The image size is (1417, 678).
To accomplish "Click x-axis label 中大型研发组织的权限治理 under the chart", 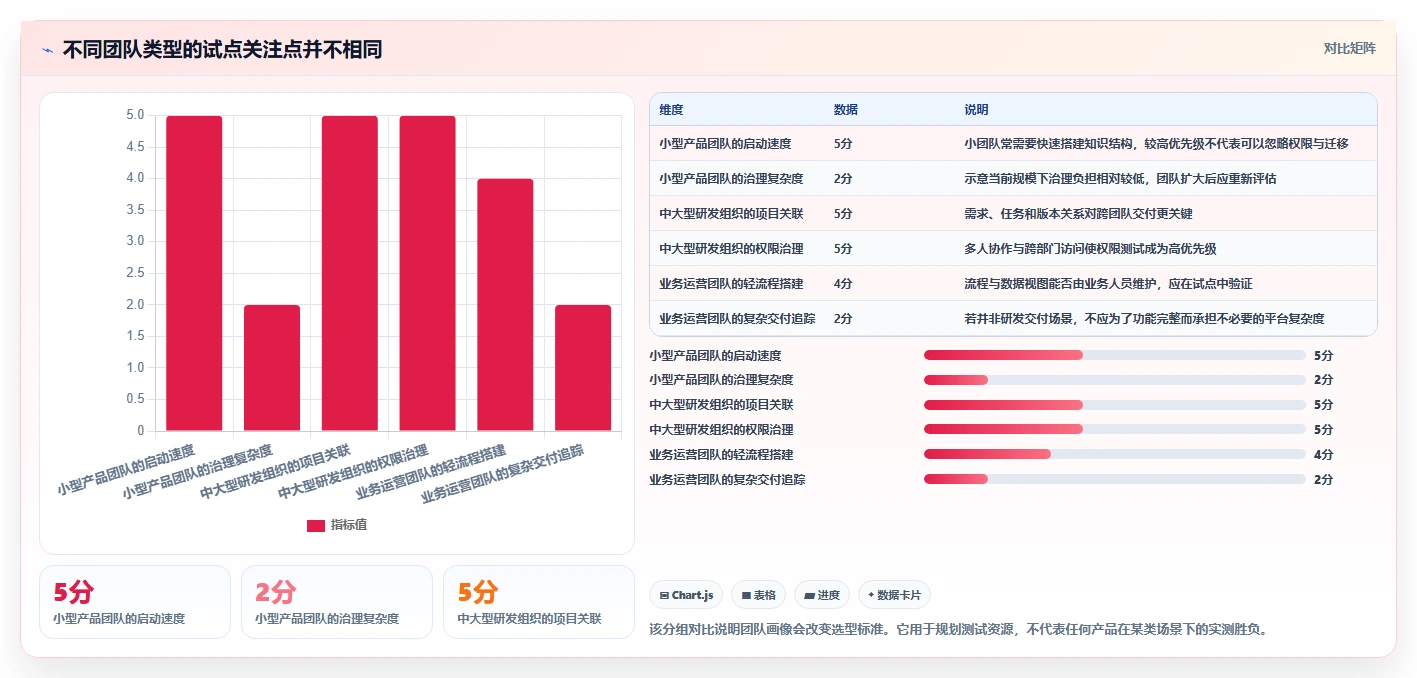I will coord(354,471).
